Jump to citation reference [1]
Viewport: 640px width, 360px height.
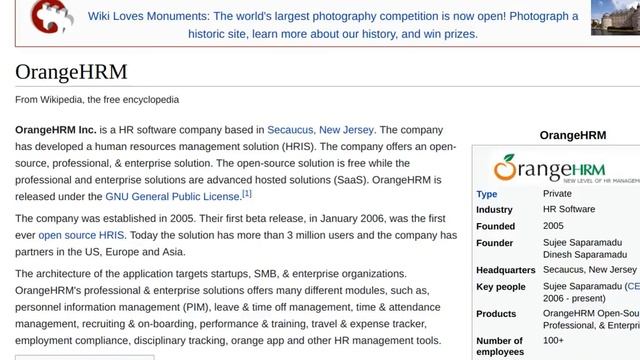(247, 193)
